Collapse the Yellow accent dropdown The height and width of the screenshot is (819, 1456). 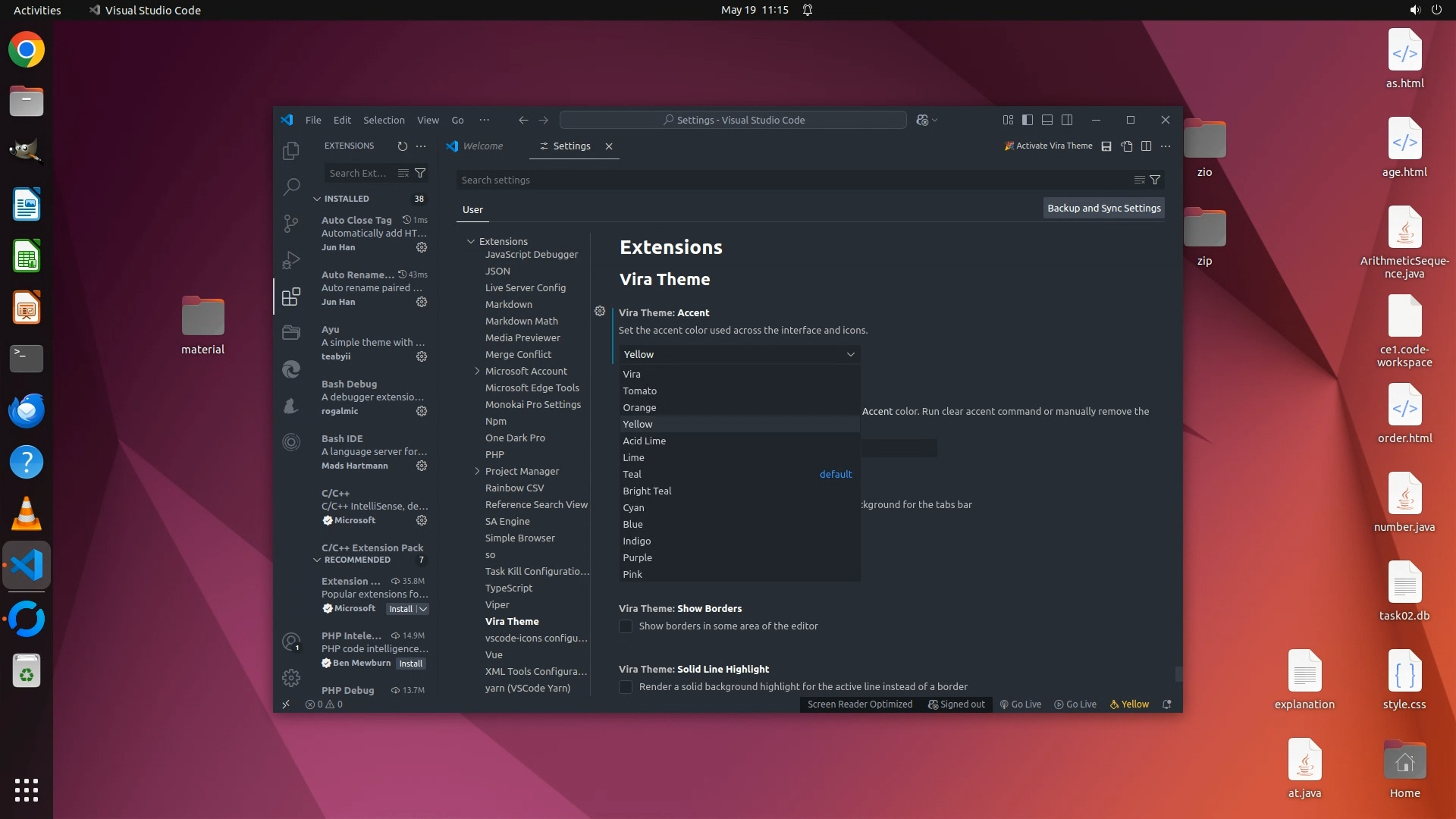[850, 354]
